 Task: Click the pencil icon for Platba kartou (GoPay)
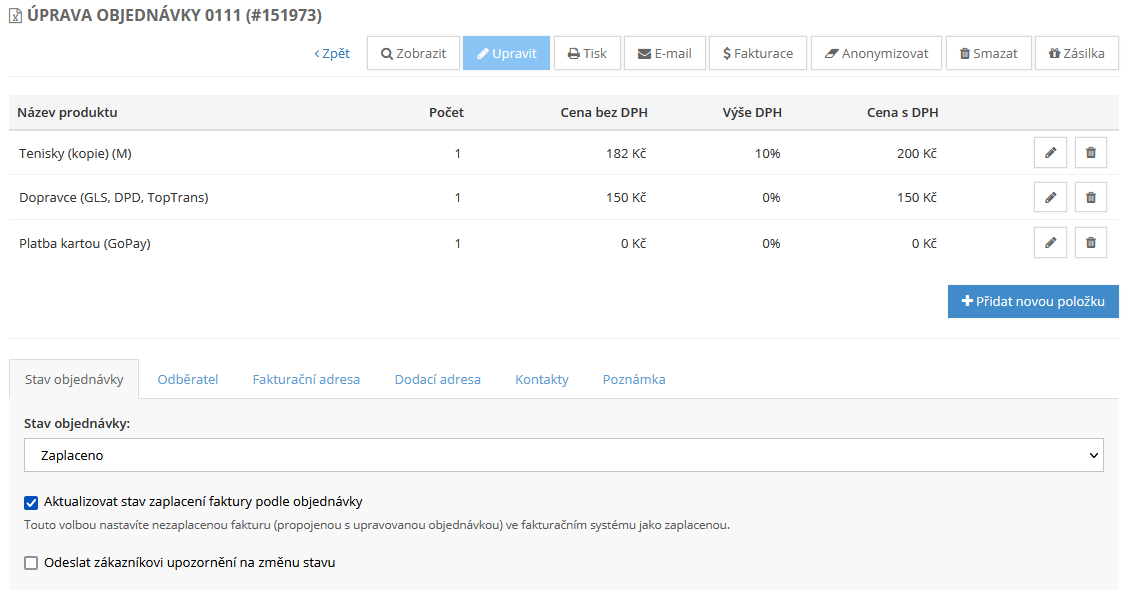coord(1050,243)
